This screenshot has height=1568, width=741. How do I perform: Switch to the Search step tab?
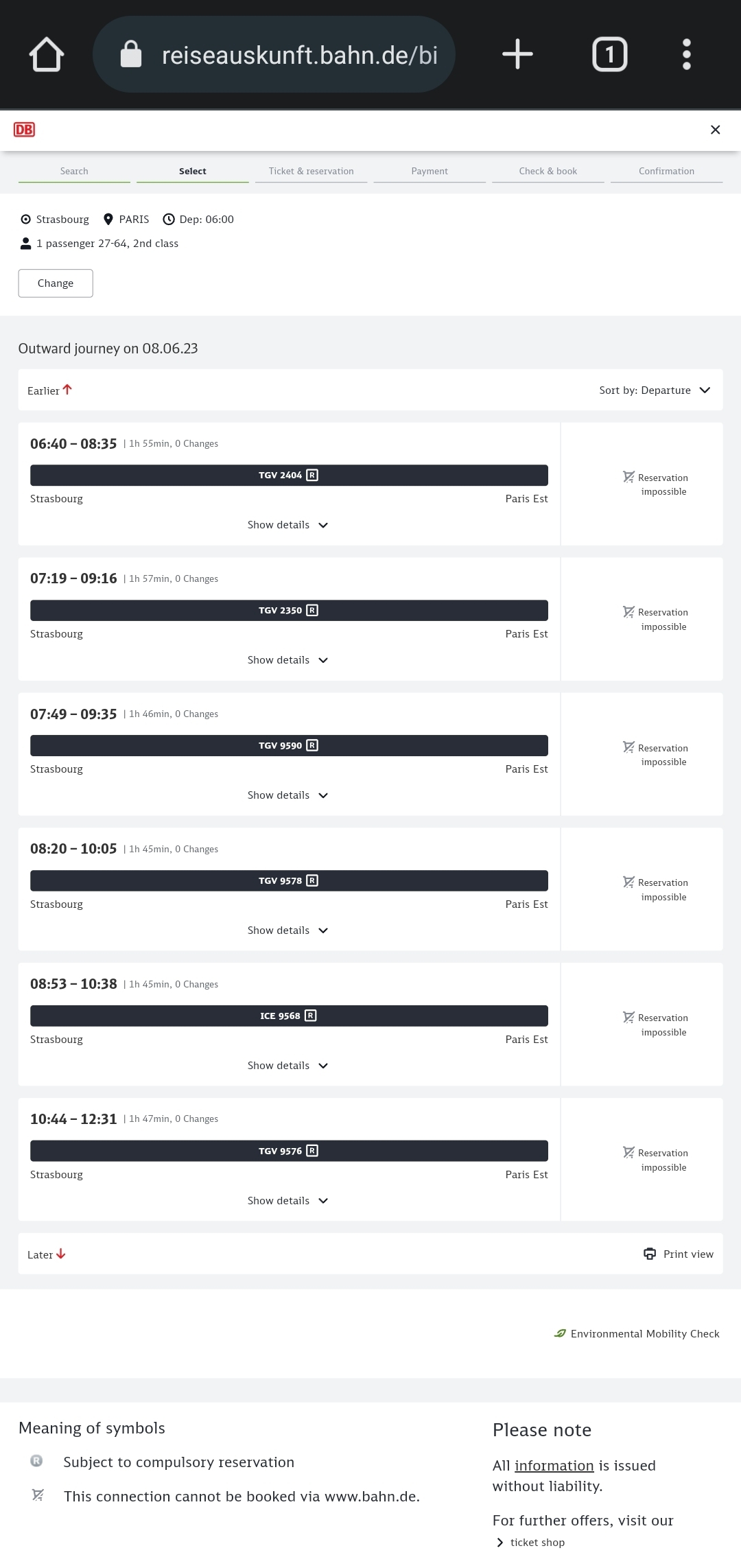(x=74, y=172)
